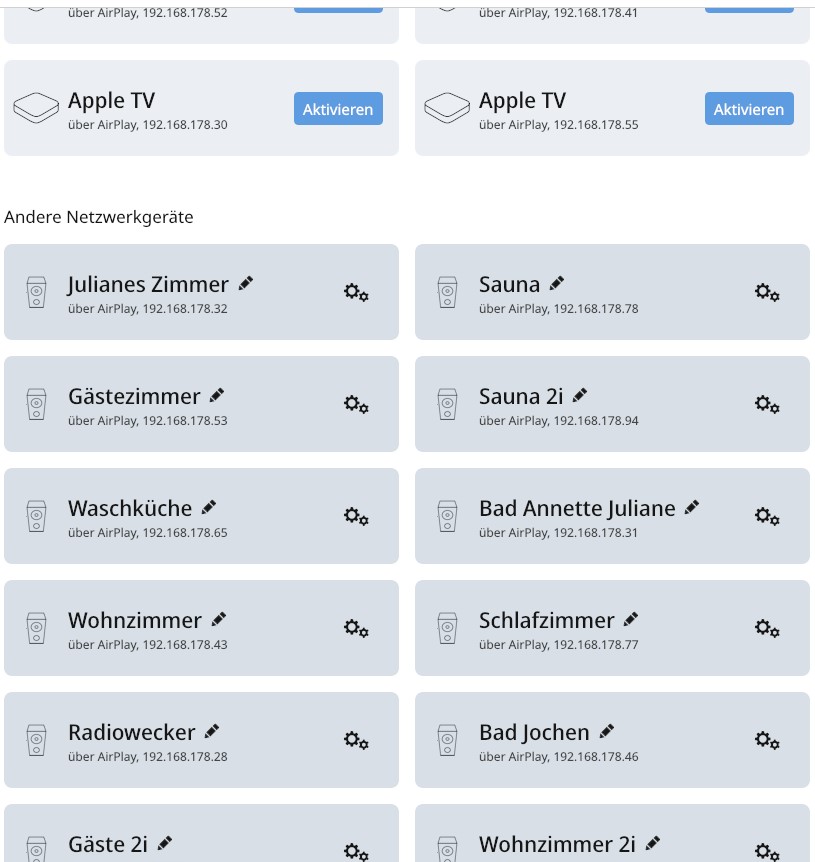The height and width of the screenshot is (862, 815).
Task: Open Bad Annette Juliane settings gears
Action: pos(767,516)
